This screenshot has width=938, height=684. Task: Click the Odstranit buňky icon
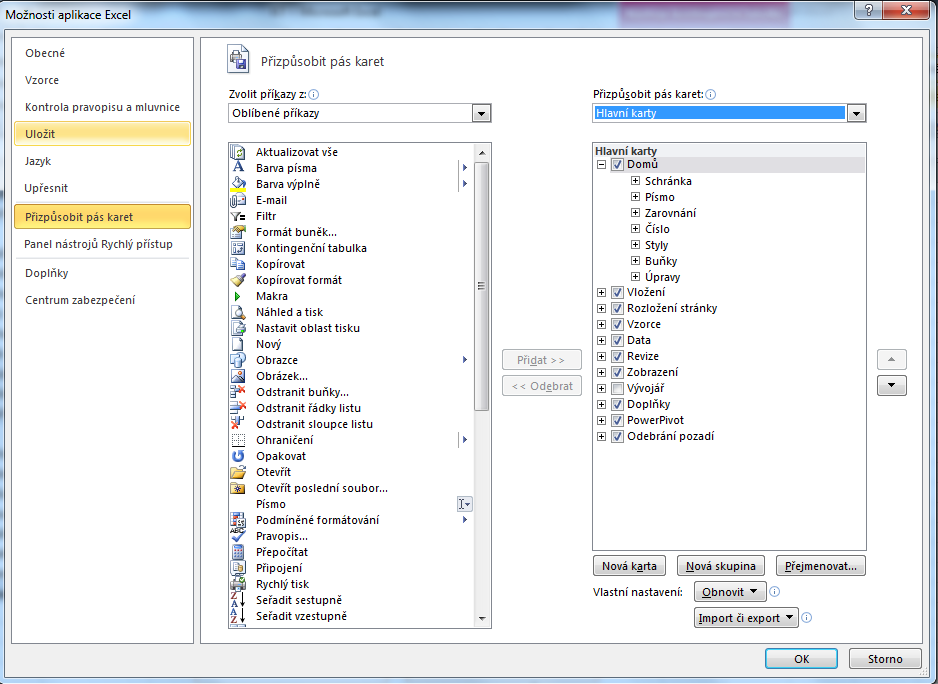[238, 392]
